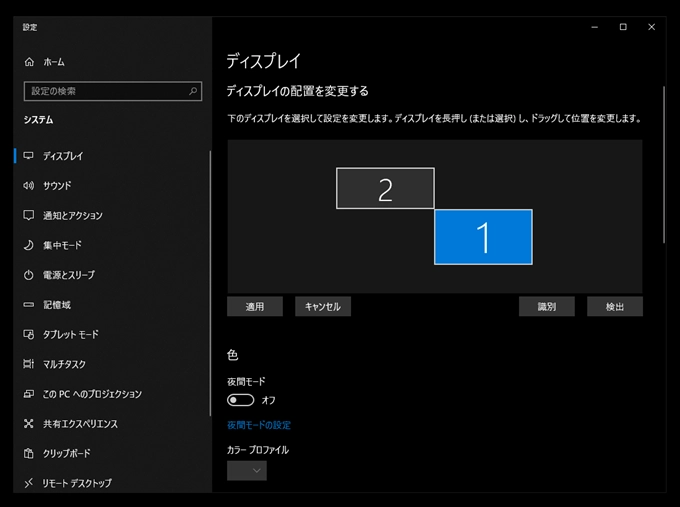This screenshot has height=507, width=680.
Task: Open 通知とアクション settings
Action: coord(72,216)
